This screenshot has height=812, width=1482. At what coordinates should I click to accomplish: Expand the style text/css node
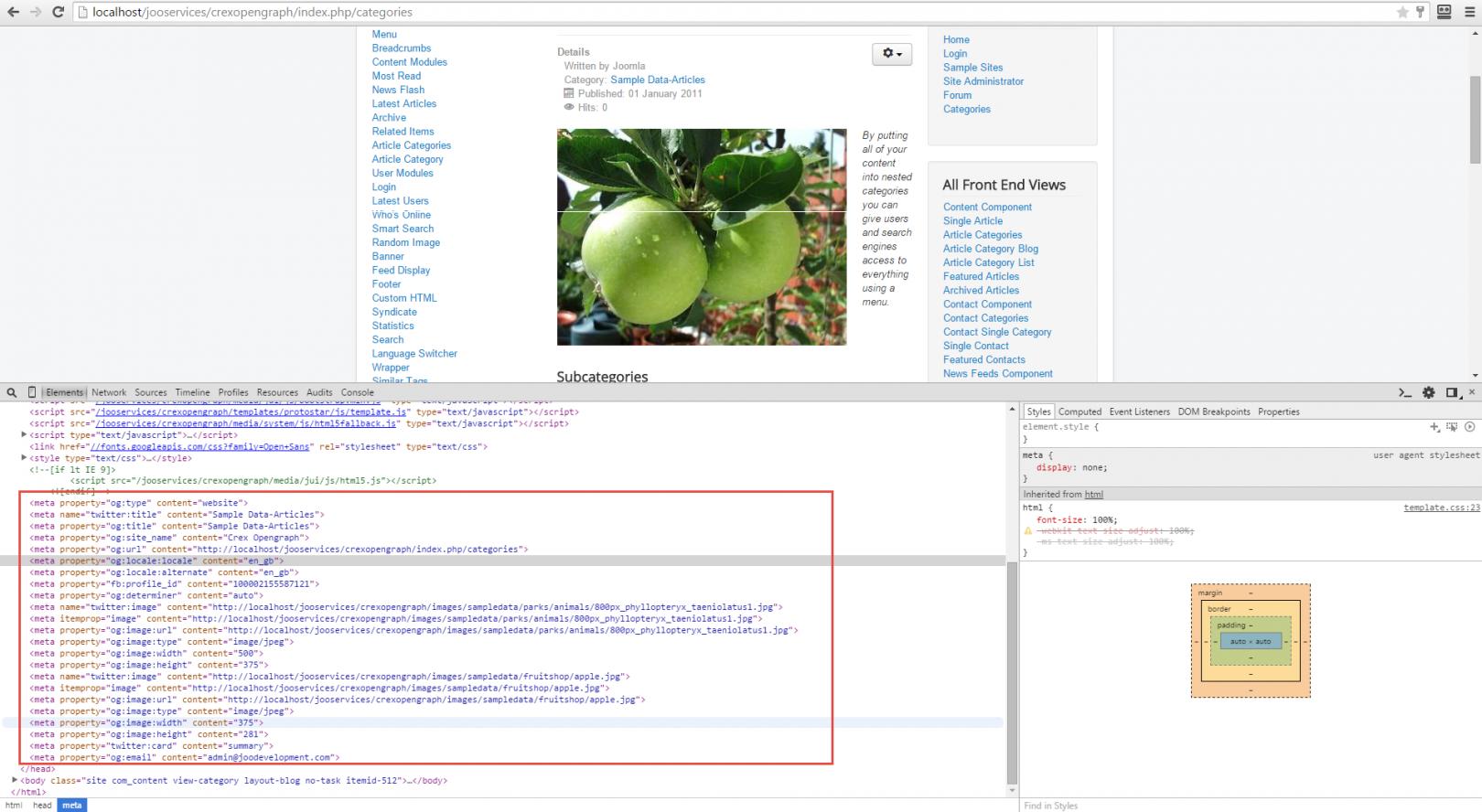click(24, 457)
